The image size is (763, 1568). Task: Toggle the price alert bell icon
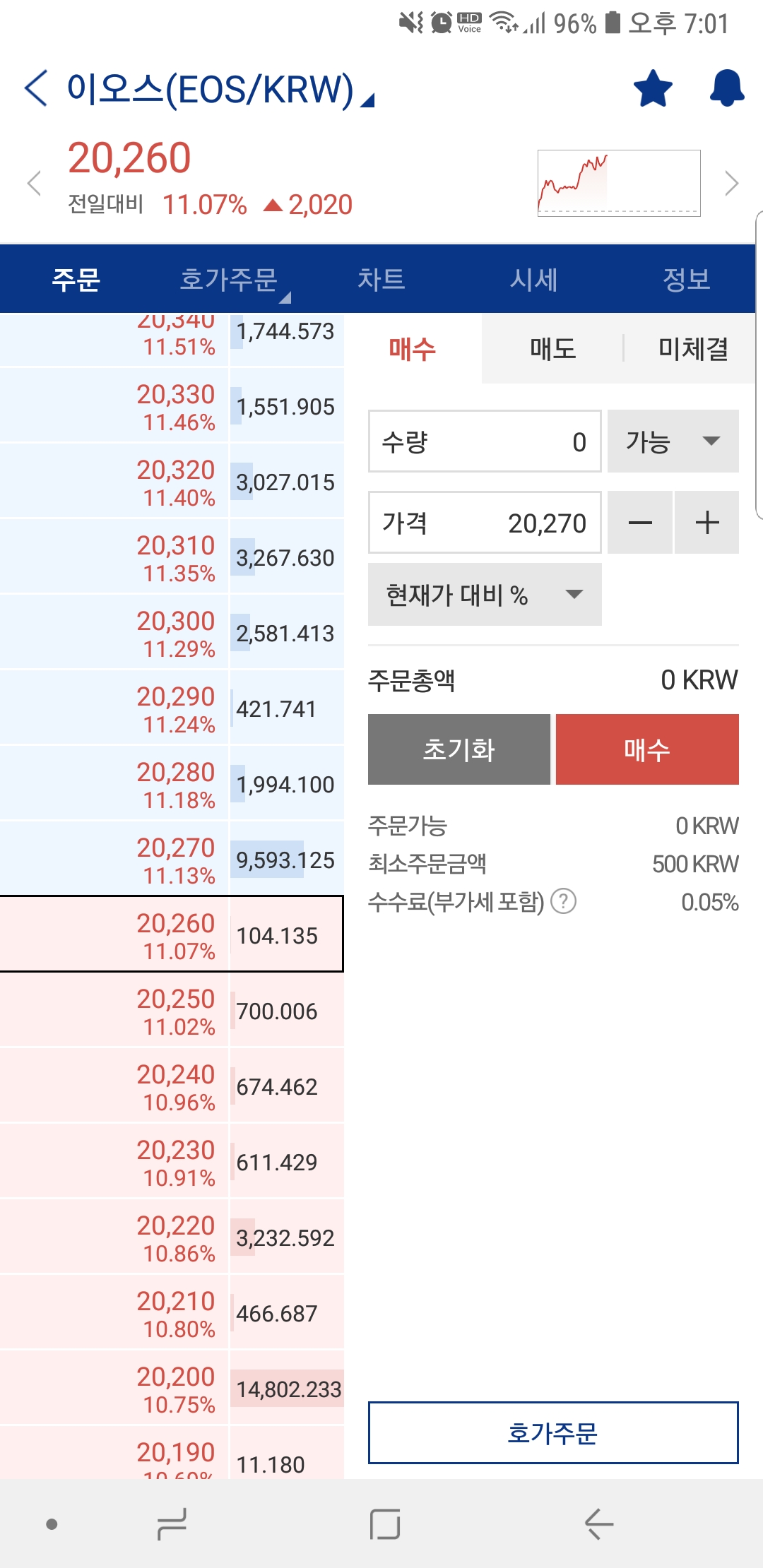coord(726,89)
